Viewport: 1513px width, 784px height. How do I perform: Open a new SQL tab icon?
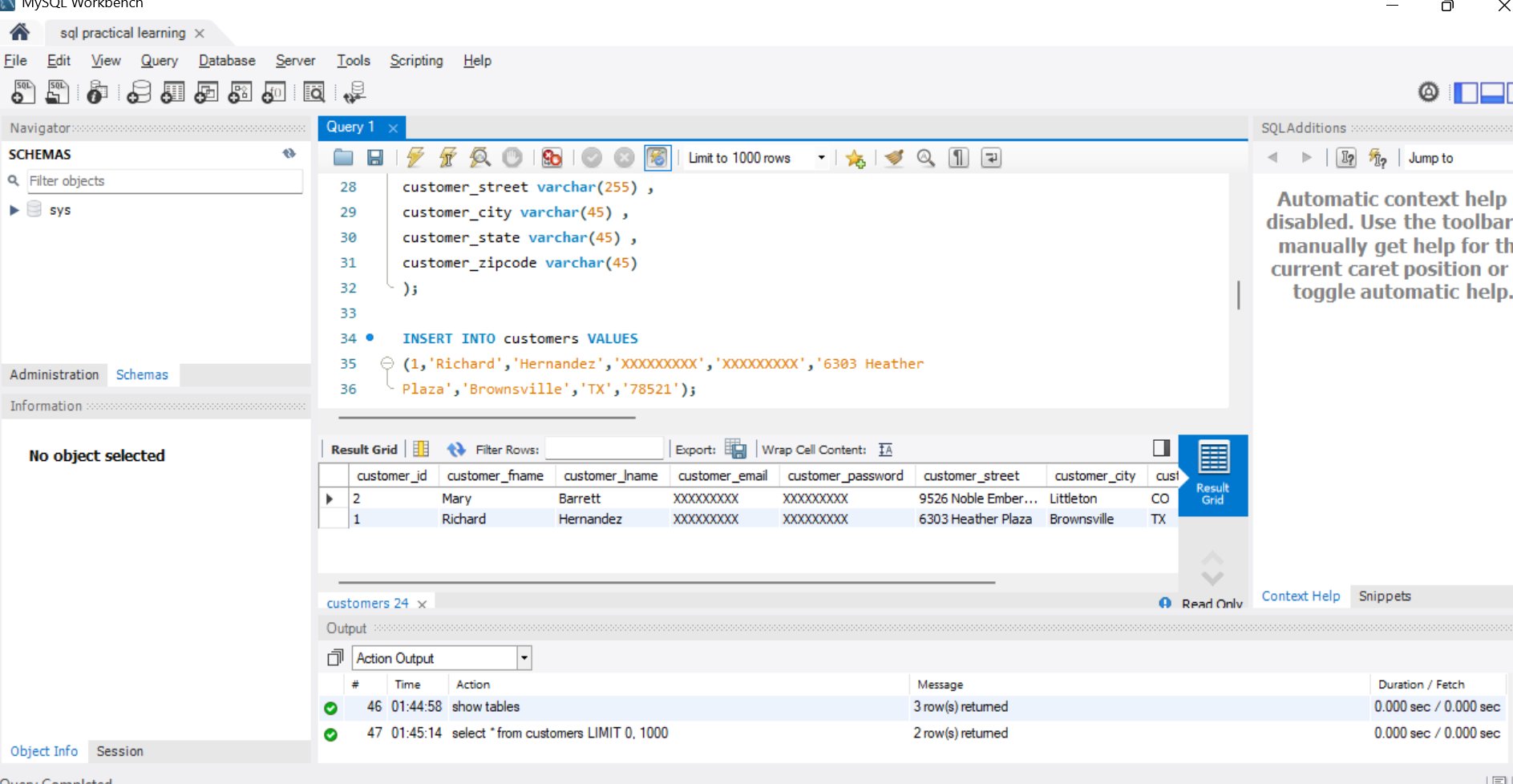click(x=23, y=93)
